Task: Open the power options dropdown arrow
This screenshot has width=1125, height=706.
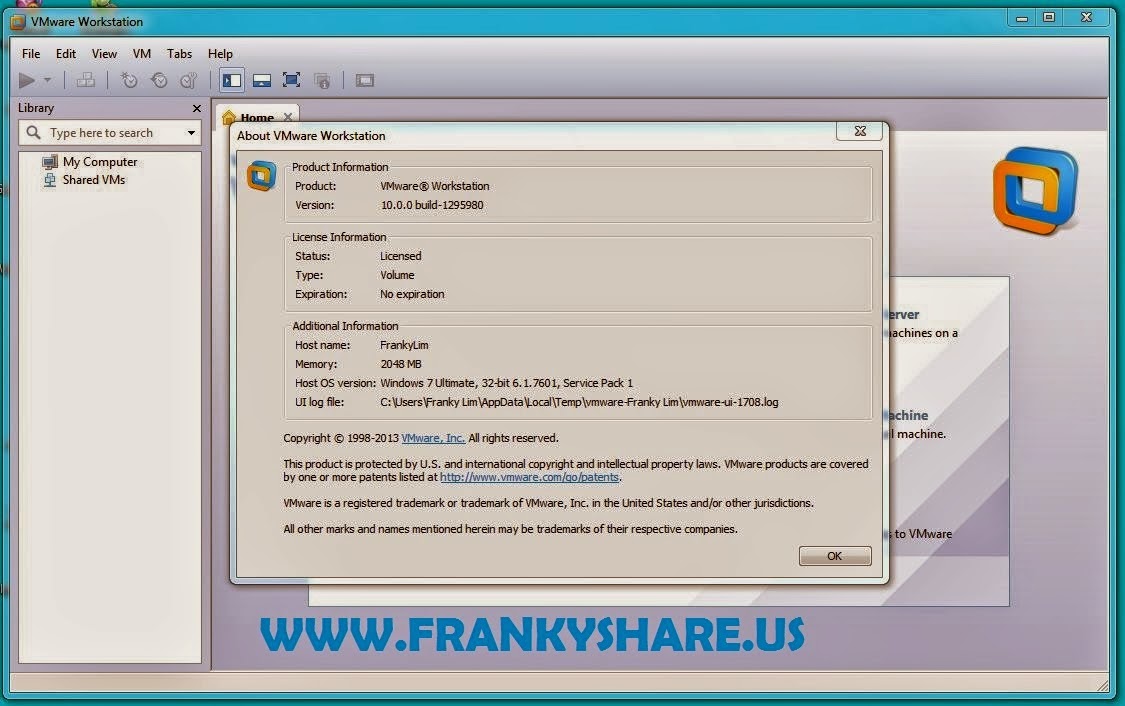Action: click(x=47, y=80)
